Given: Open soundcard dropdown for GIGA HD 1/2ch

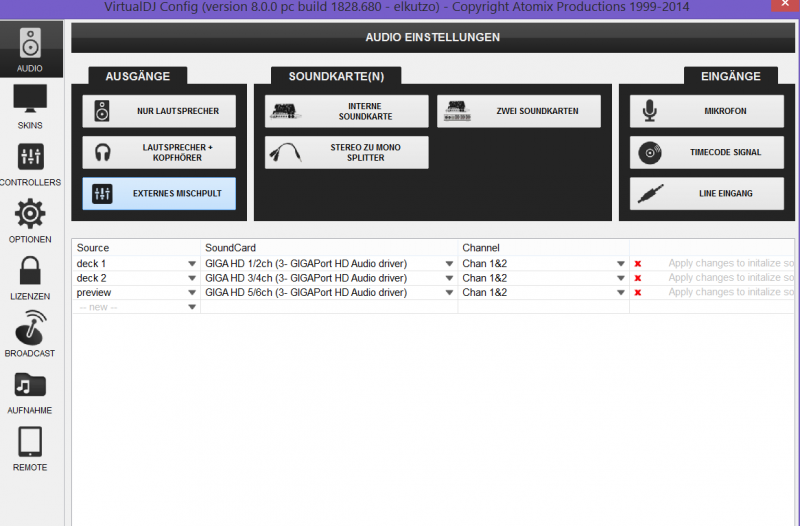Looking at the screenshot, I should point(449,264).
